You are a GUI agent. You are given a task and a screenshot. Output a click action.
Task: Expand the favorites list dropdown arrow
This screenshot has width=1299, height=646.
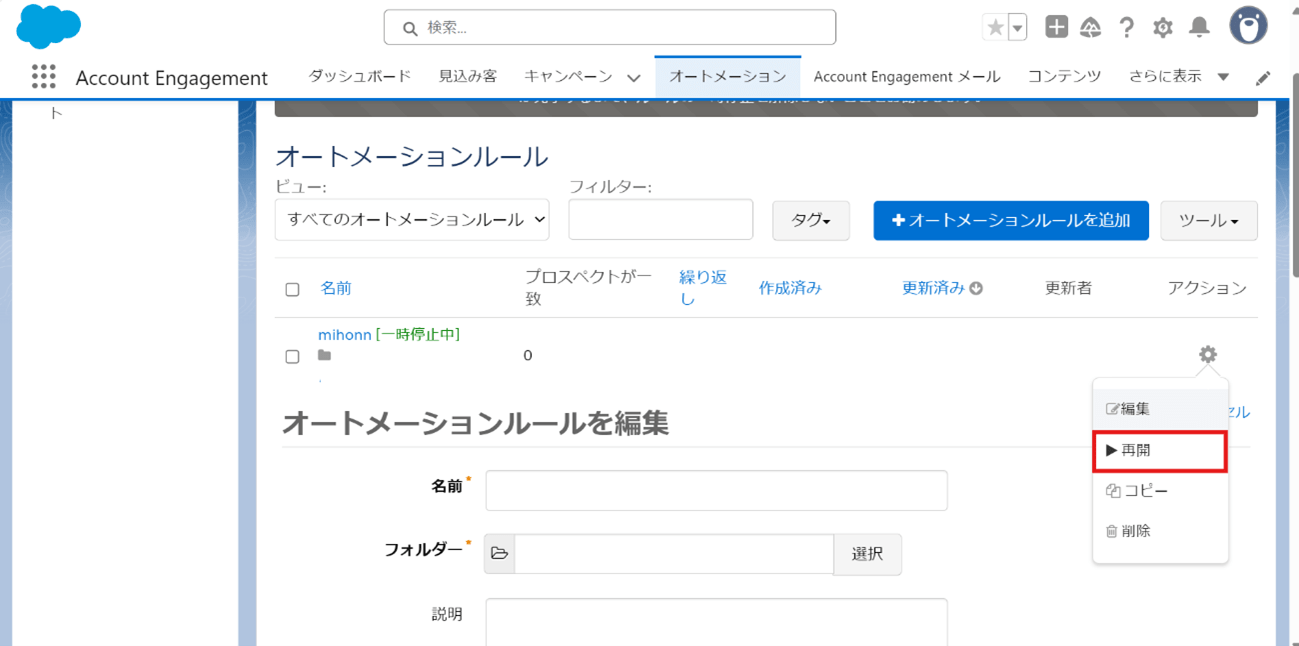point(1018,28)
